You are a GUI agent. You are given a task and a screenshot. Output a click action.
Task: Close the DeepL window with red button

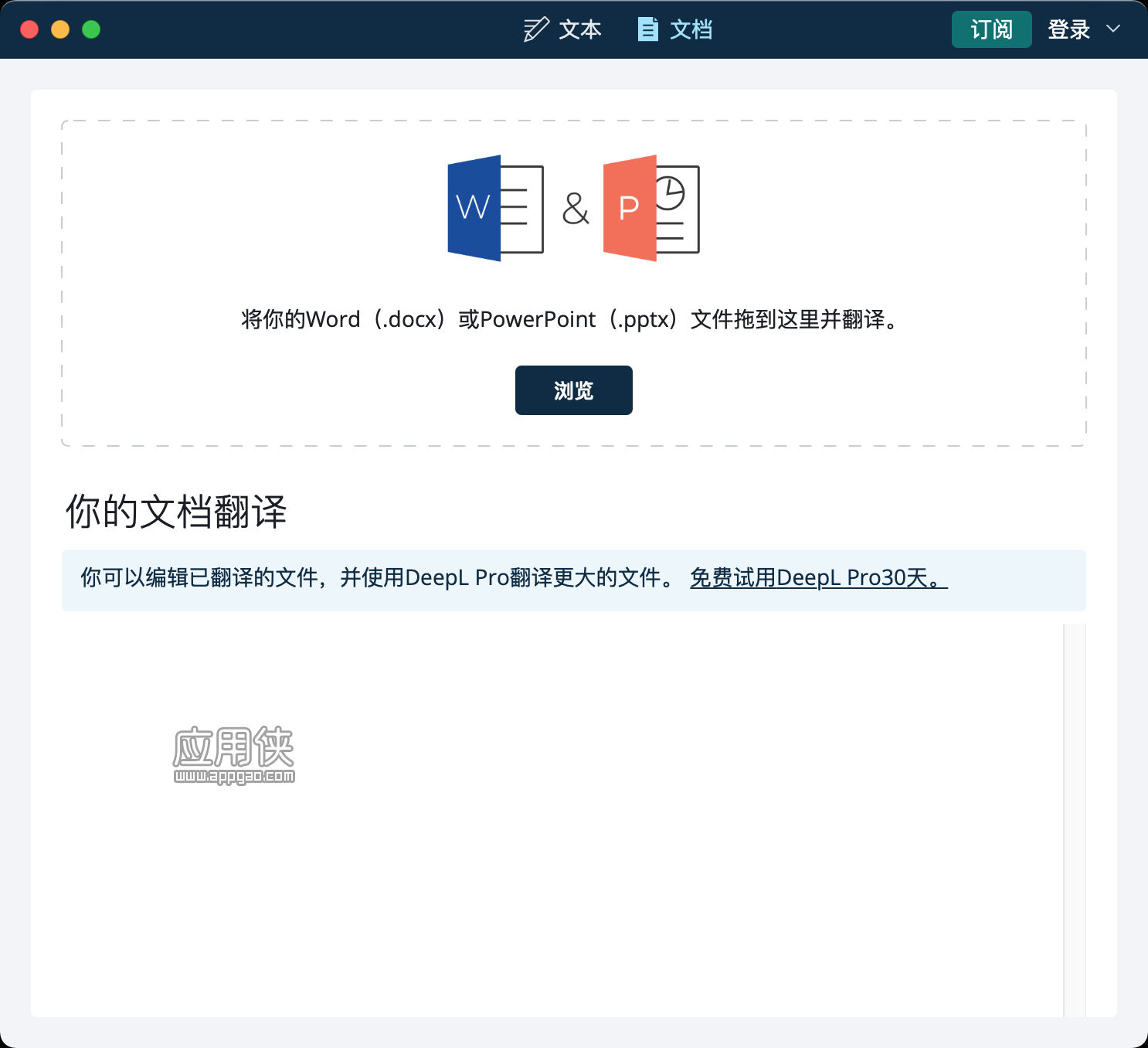[29, 29]
